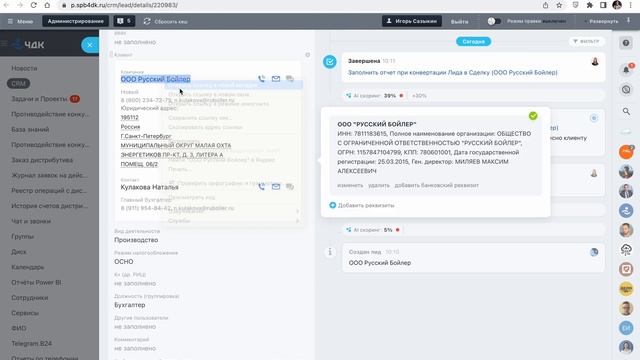The image size is (640, 360).
Task: Click the orange chat icon in right panel
Action: coord(626,152)
